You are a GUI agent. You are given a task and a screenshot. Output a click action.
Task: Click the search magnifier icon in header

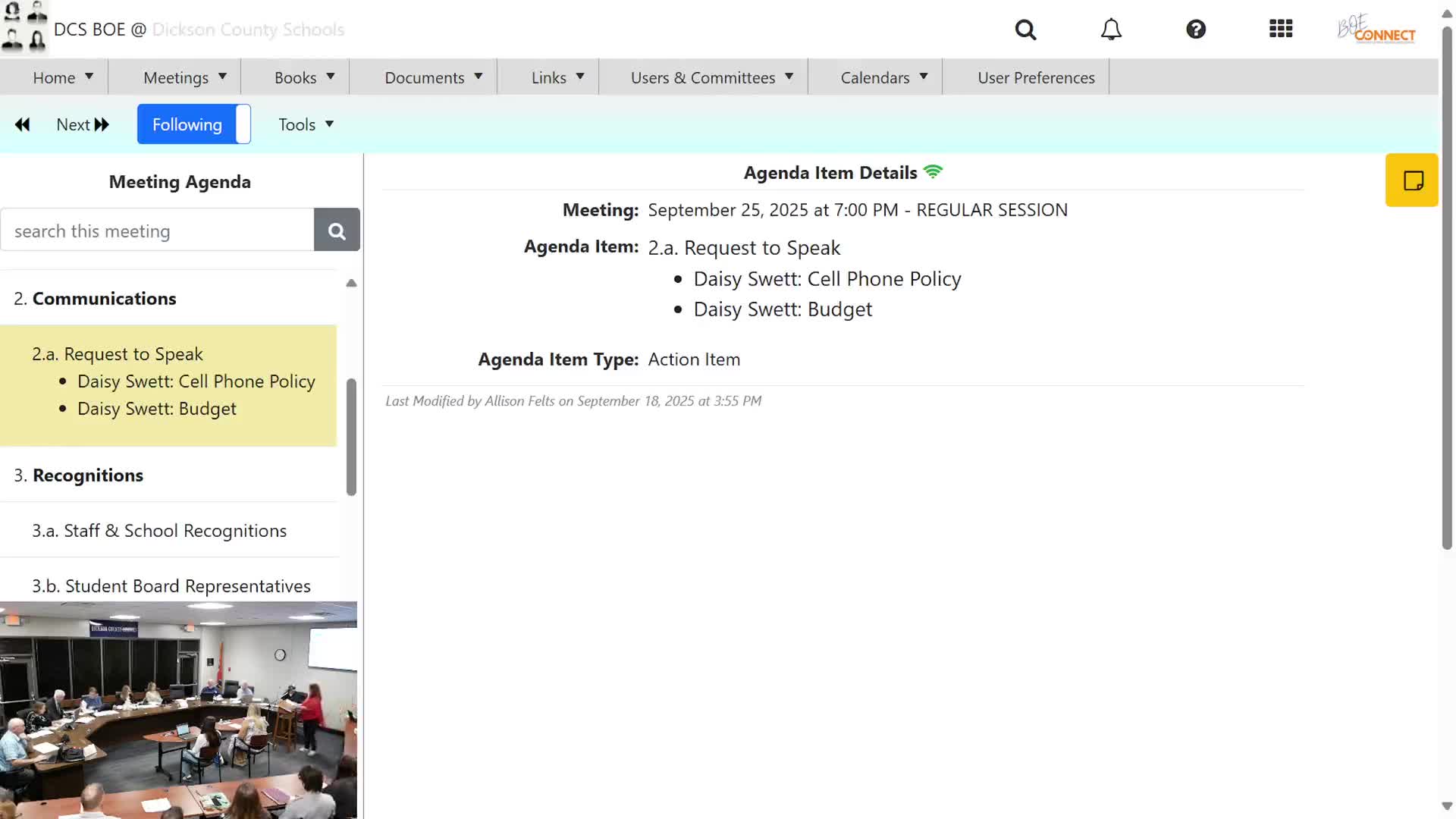click(x=1025, y=30)
